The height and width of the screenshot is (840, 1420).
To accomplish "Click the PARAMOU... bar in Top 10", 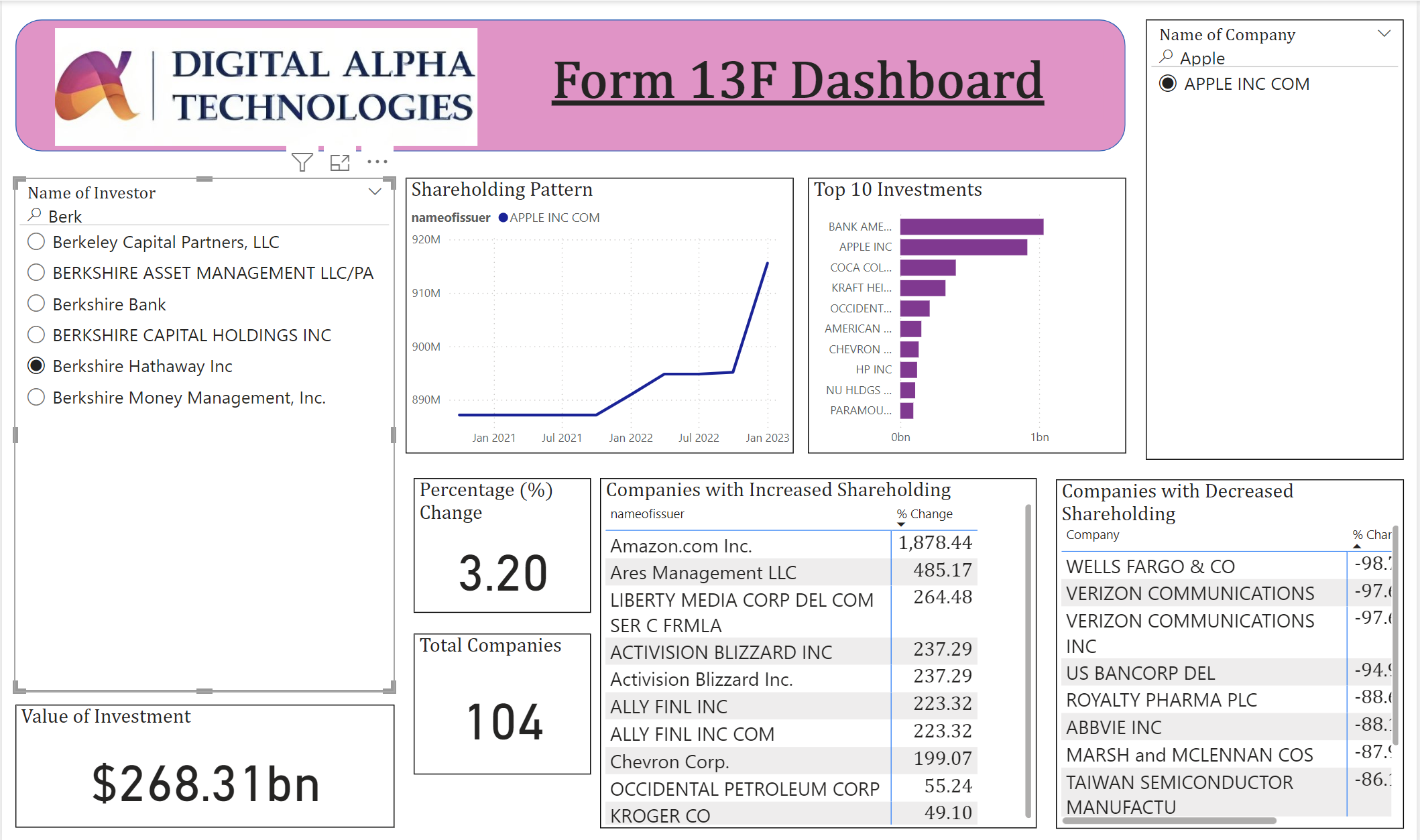I will coord(906,410).
